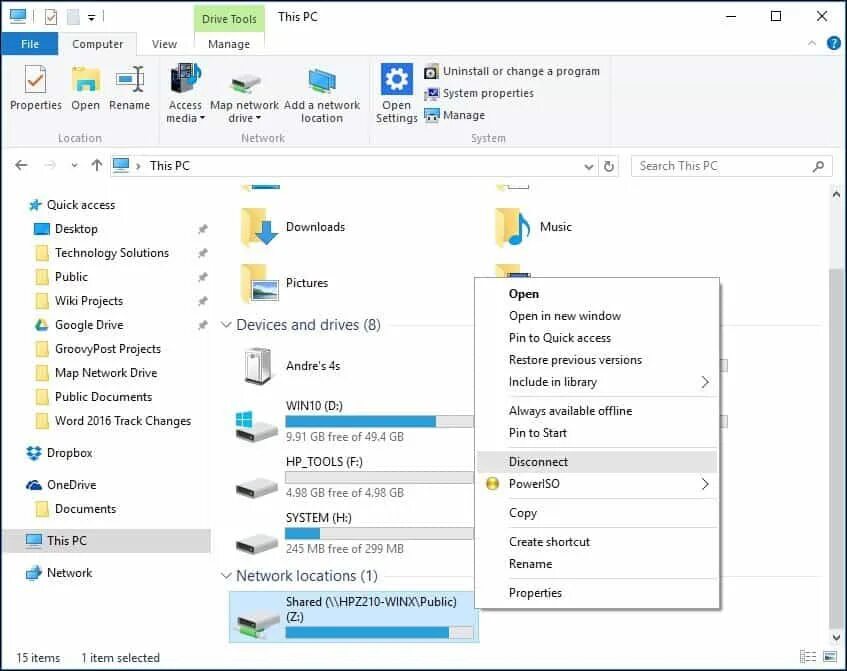Click the properties checkmark quick-access icon

point(51,17)
